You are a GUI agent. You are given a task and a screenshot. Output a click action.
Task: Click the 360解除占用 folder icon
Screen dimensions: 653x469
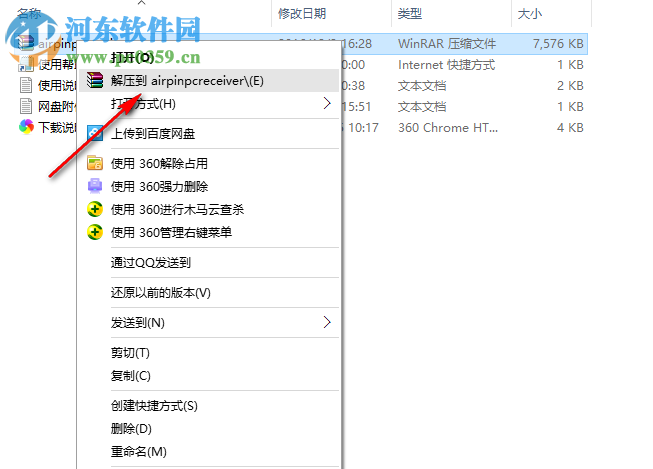pyautogui.click(x=95, y=163)
